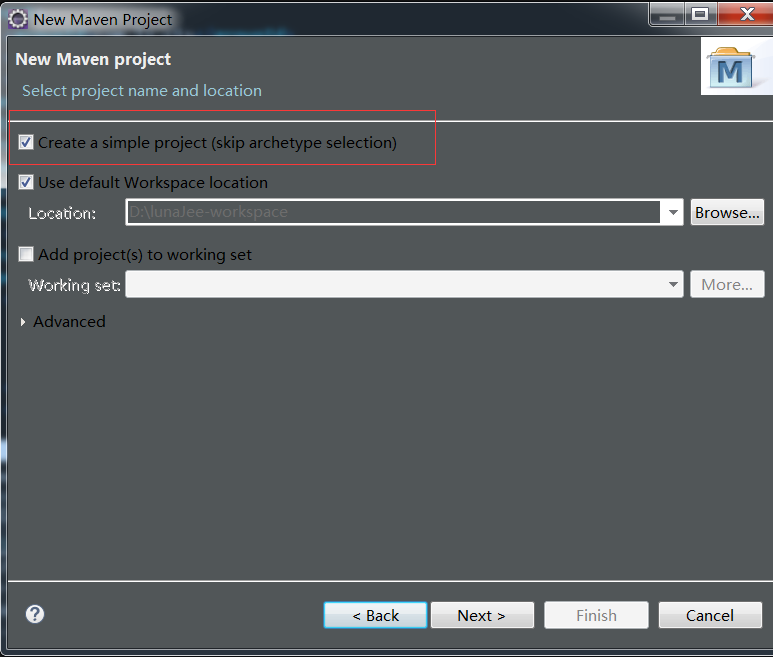Click 'Select project name and location' text
773x657 pixels.
coord(142,91)
